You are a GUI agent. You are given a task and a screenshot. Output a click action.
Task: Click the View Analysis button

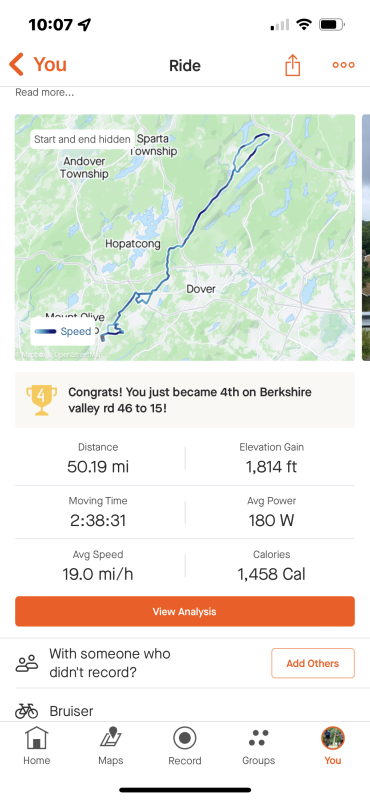[x=185, y=611]
